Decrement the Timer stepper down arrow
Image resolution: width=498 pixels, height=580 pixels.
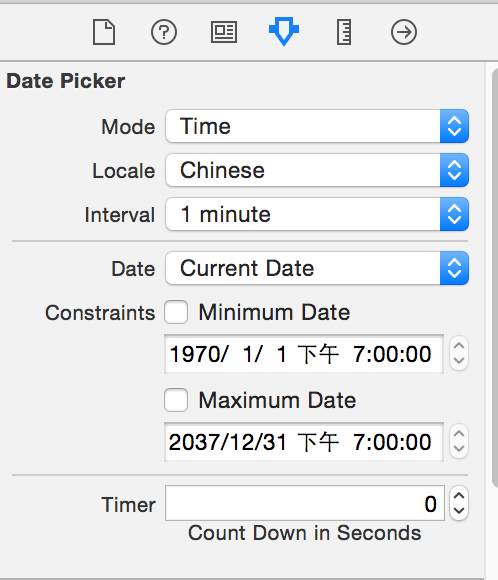[x=459, y=512]
